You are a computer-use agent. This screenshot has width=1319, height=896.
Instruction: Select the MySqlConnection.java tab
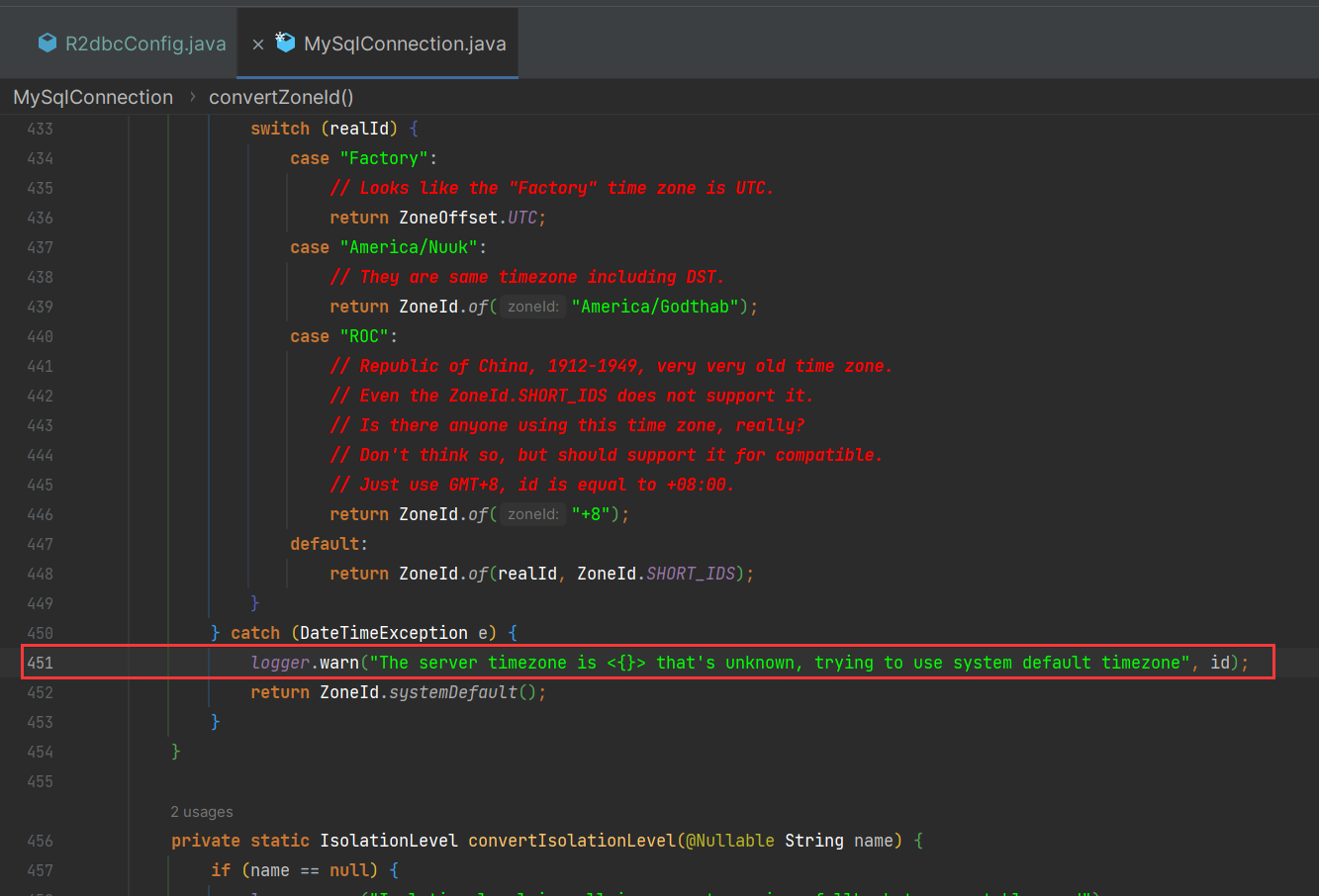coord(405,44)
